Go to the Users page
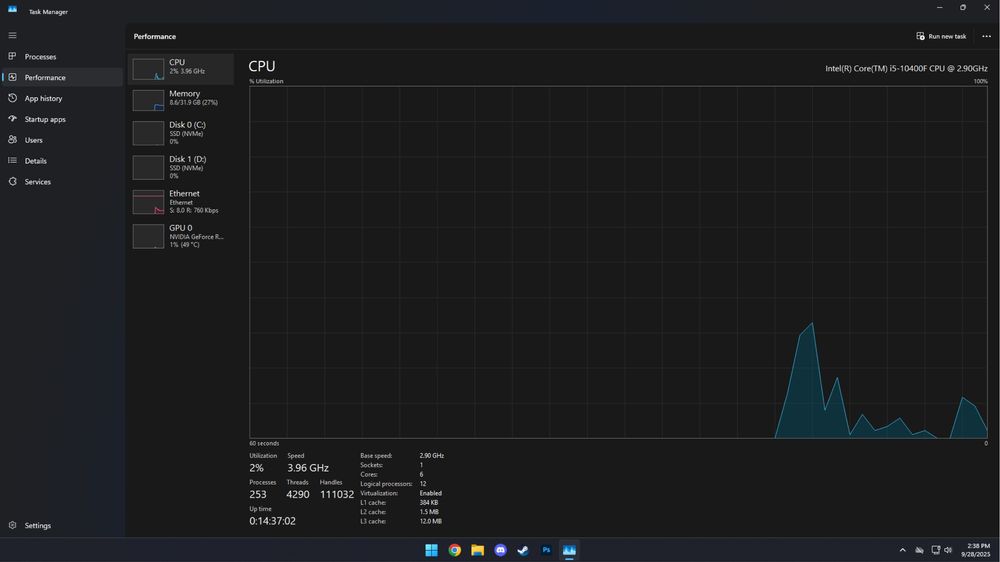 [x=62, y=140]
